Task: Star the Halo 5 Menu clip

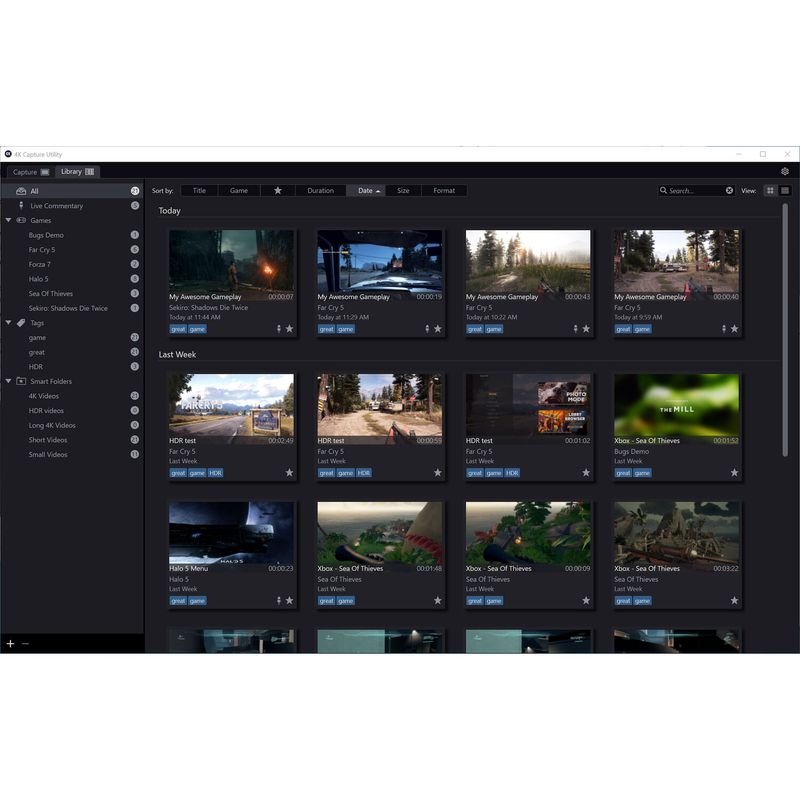Action: (289, 601)
